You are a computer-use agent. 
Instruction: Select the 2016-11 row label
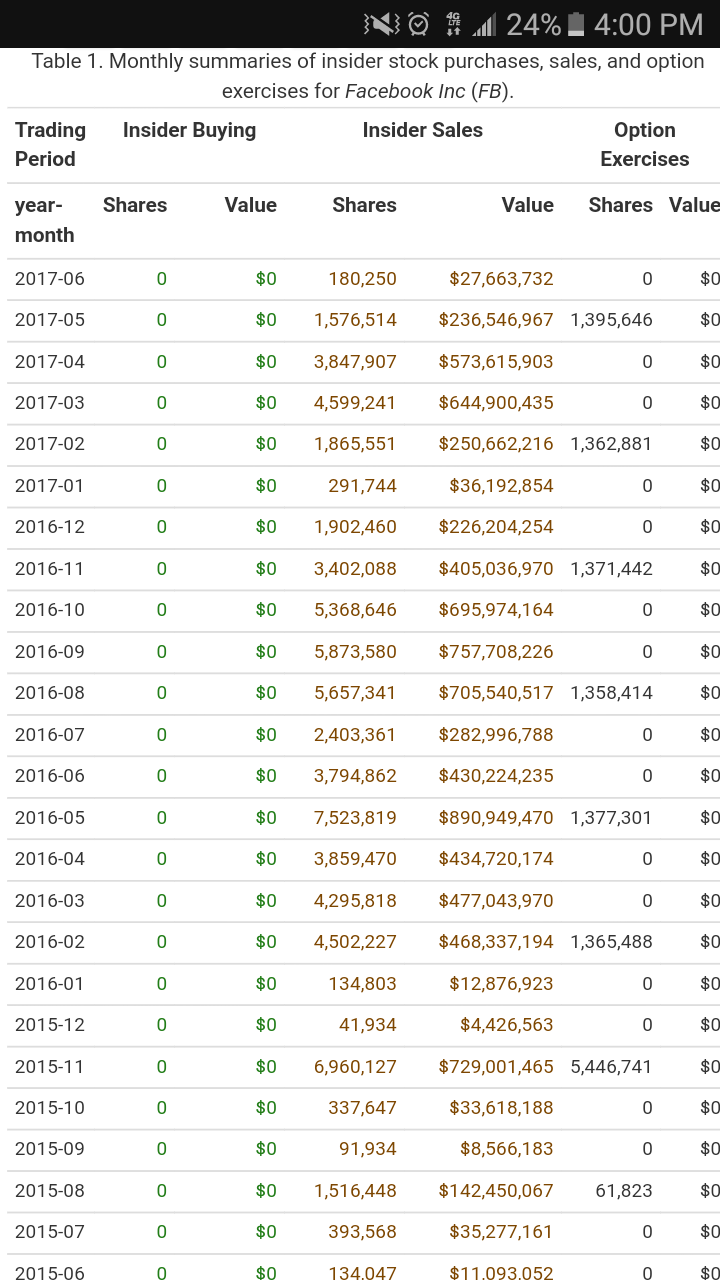[50, 569]
